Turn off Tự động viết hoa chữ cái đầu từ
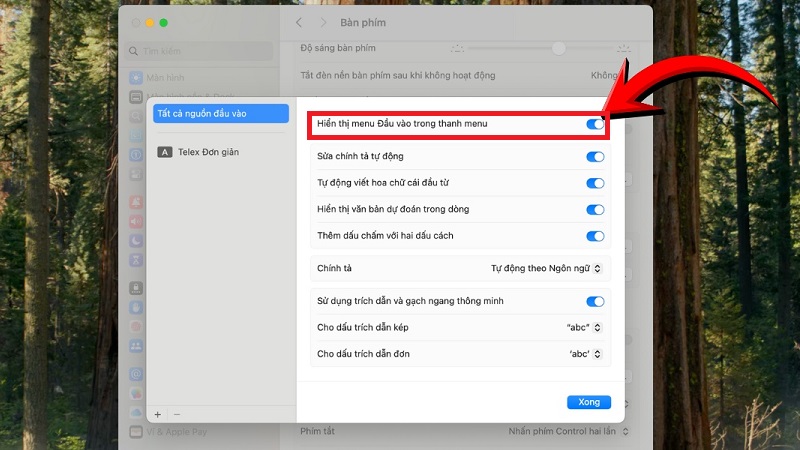Screen dimensions: 800x450 click(x=595, y=183)
